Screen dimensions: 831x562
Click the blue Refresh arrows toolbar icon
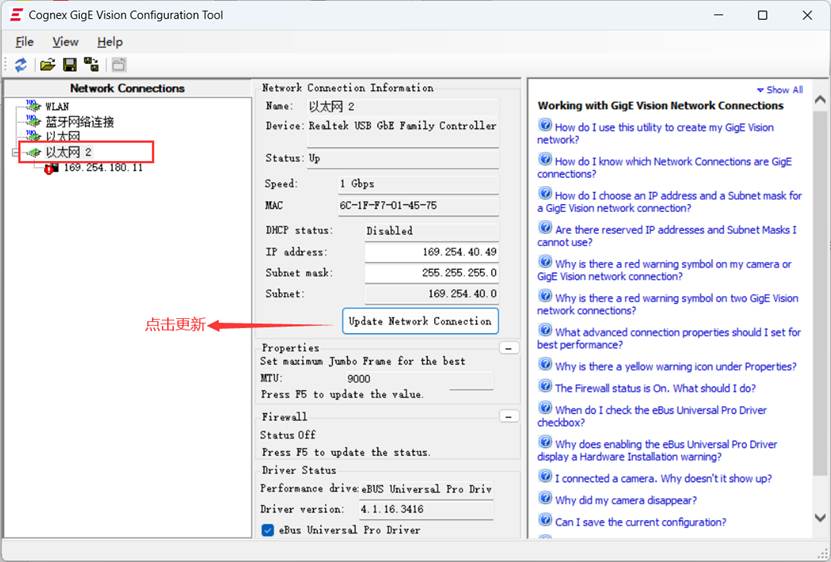click(x=21, y=65)
